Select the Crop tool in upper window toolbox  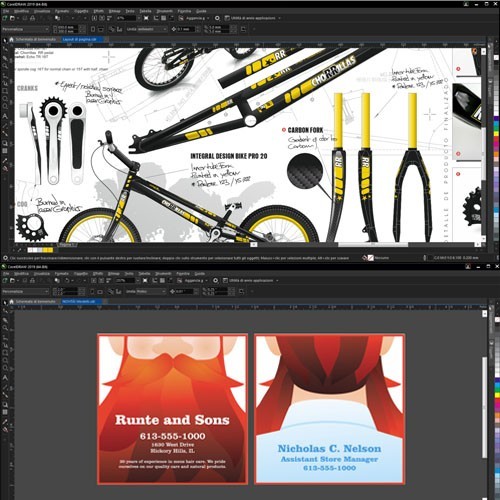click(x=5, y=58)
